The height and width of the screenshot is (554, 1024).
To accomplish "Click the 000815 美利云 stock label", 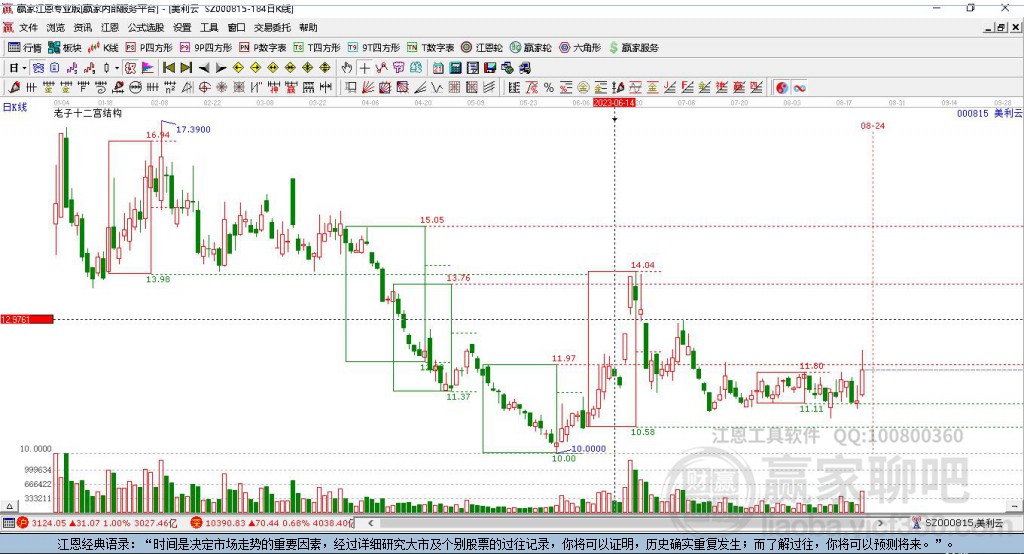I will tap(989, 114).
